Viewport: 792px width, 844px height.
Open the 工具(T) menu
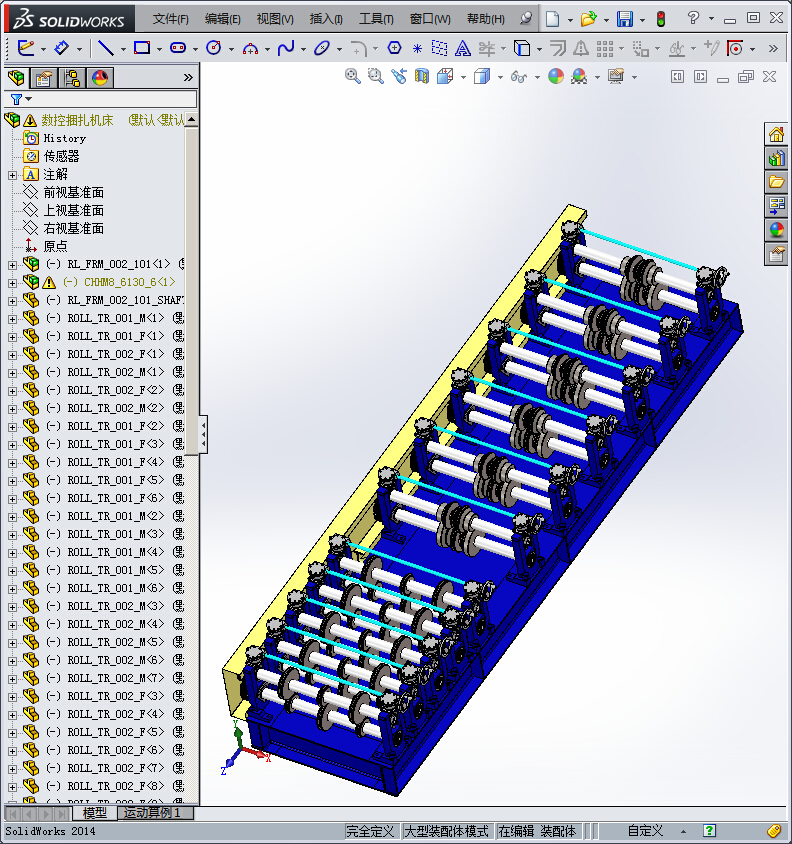pos(376,19)
